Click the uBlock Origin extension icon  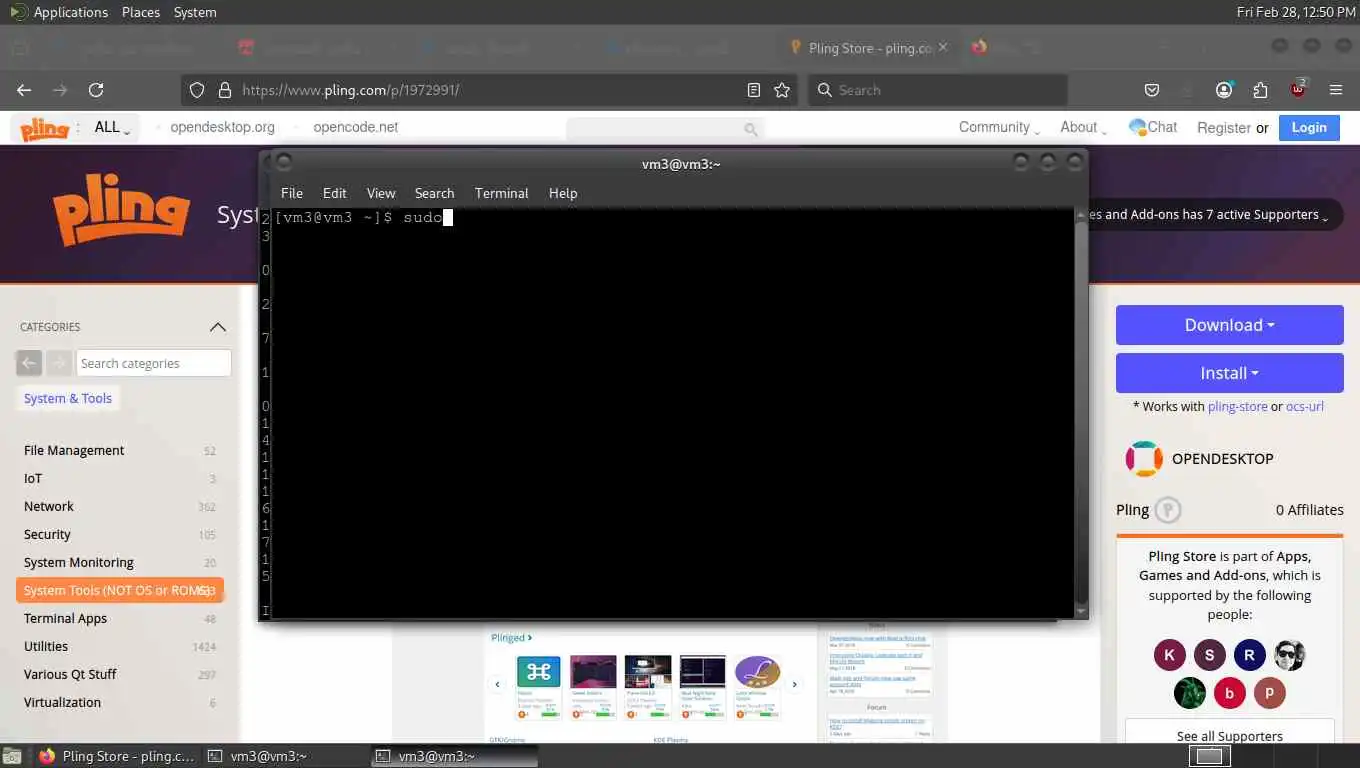pyautogui.click(x=1298, y=89)
